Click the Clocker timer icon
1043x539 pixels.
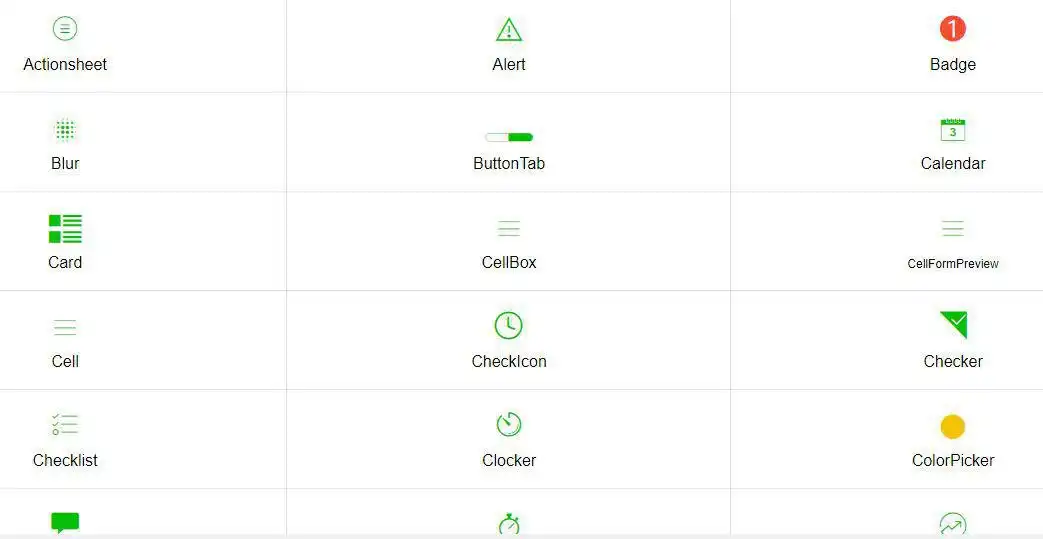[509, 425]
